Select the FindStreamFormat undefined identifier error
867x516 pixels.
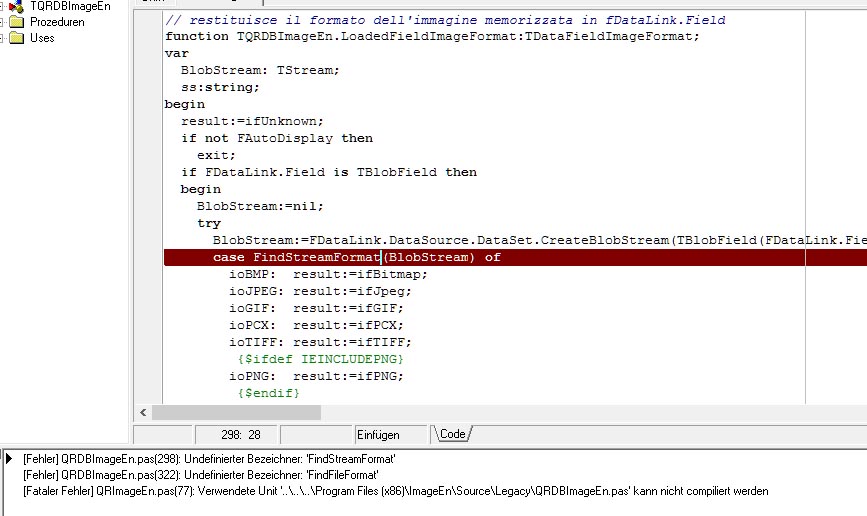(209, 459)
